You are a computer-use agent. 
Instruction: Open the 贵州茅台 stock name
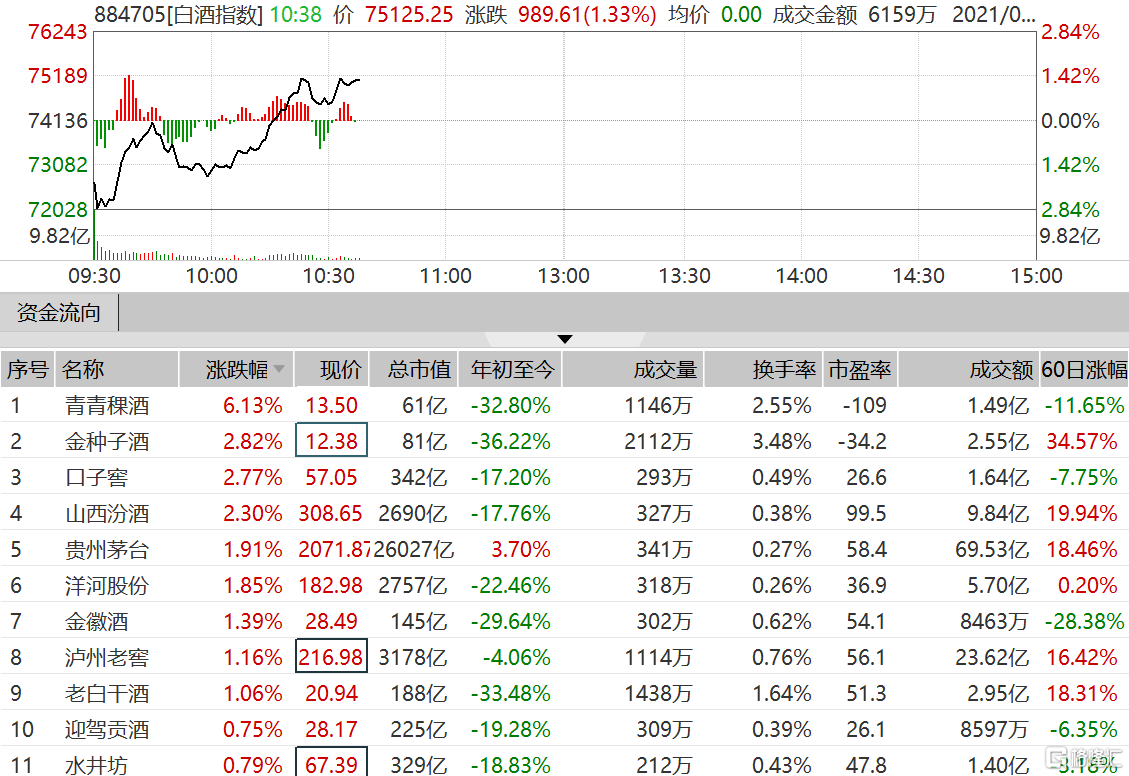tap(107, 549)
